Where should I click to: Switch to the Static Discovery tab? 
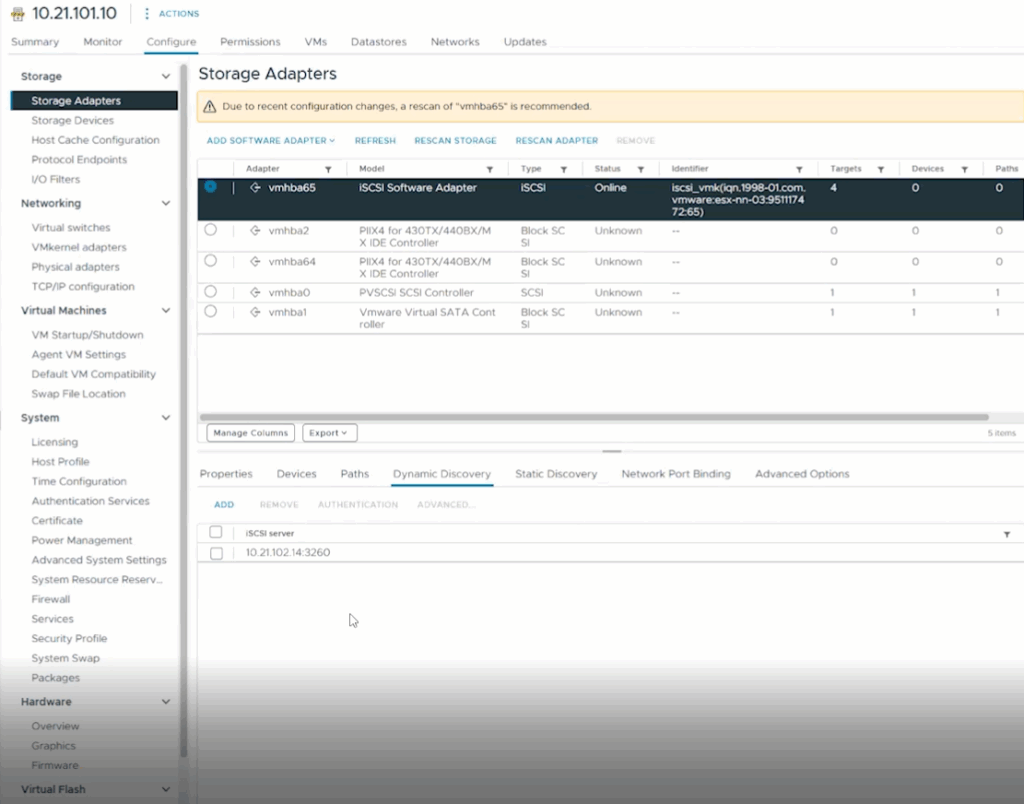(x=556, y=474)
